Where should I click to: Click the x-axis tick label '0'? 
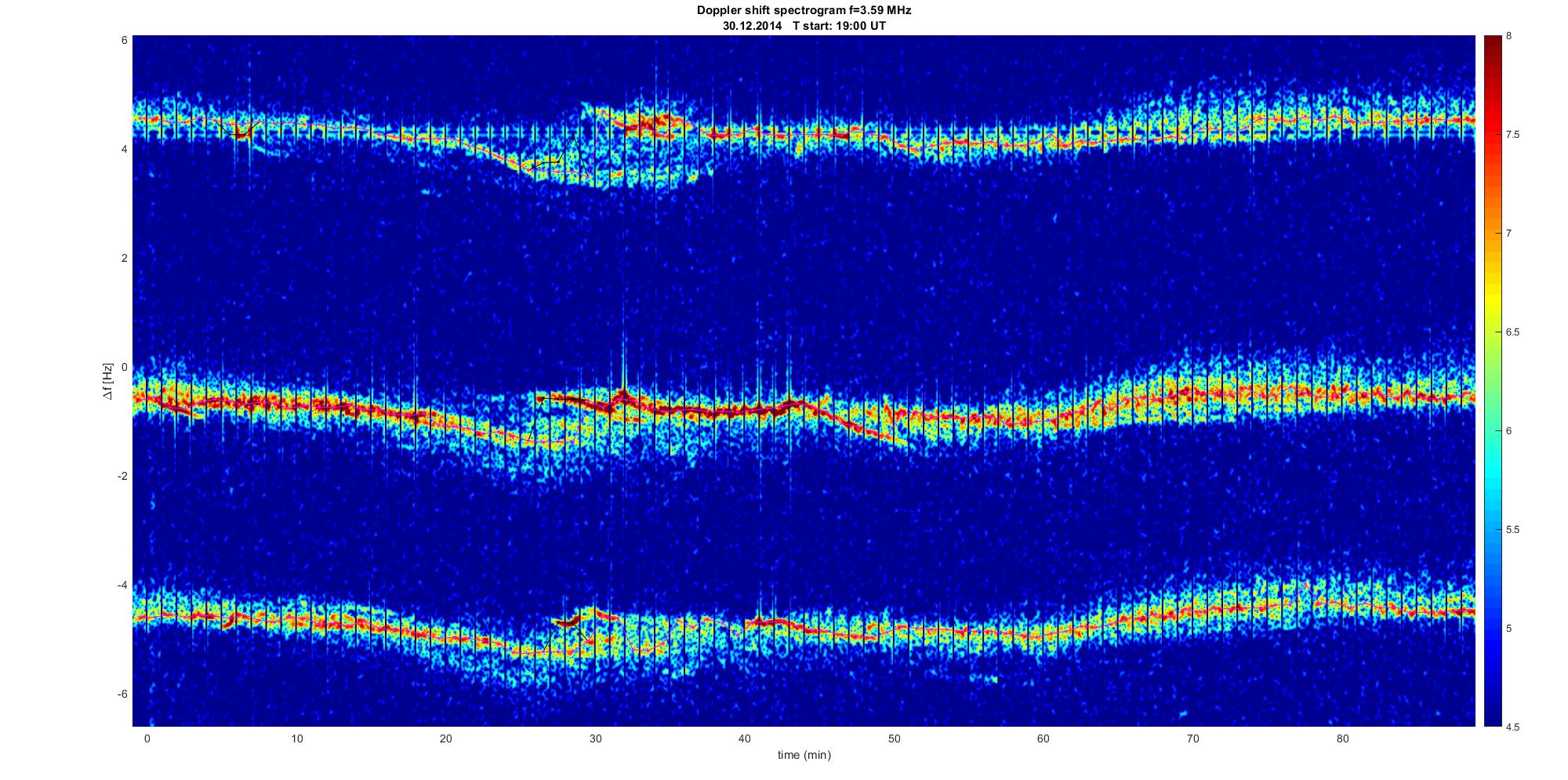click(x=147, y=738)
